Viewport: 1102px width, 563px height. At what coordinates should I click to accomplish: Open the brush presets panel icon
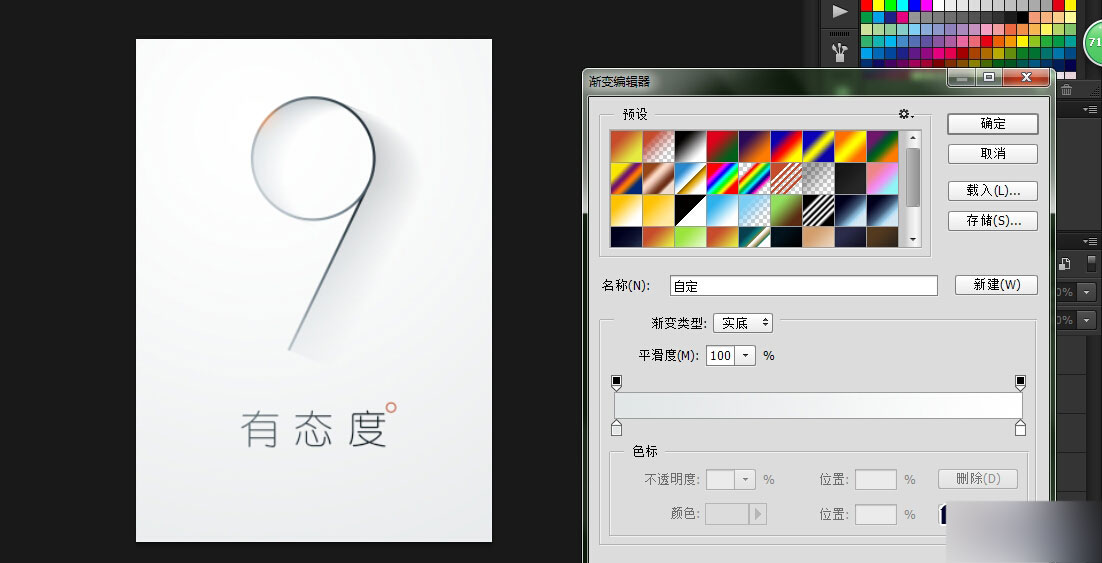pyautogui.click(x=840, y=51)
